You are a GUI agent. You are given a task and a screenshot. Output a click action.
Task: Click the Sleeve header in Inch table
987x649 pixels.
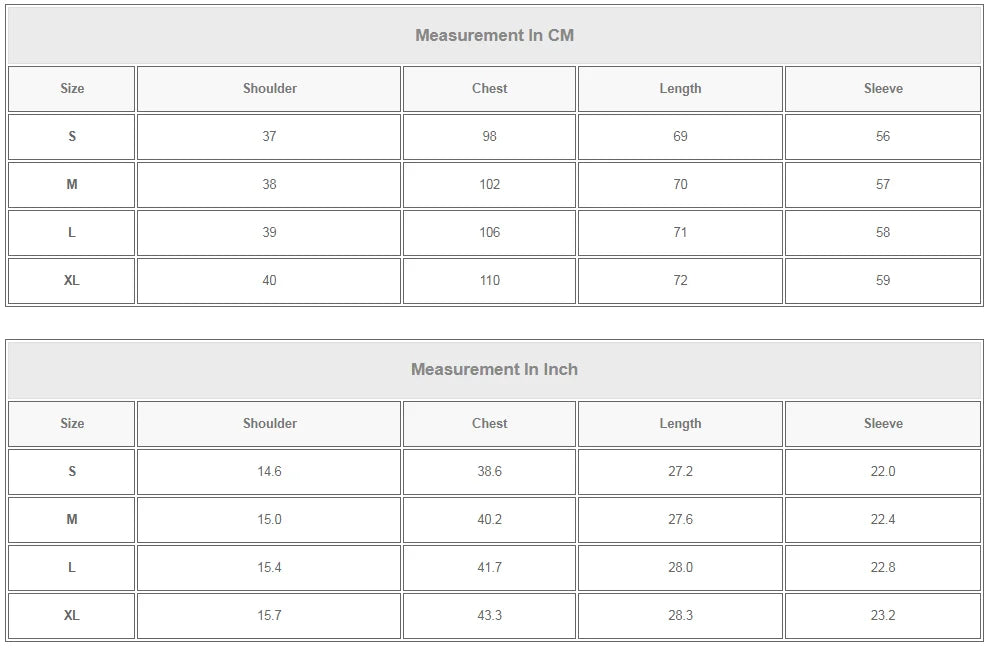pos(883,424)
